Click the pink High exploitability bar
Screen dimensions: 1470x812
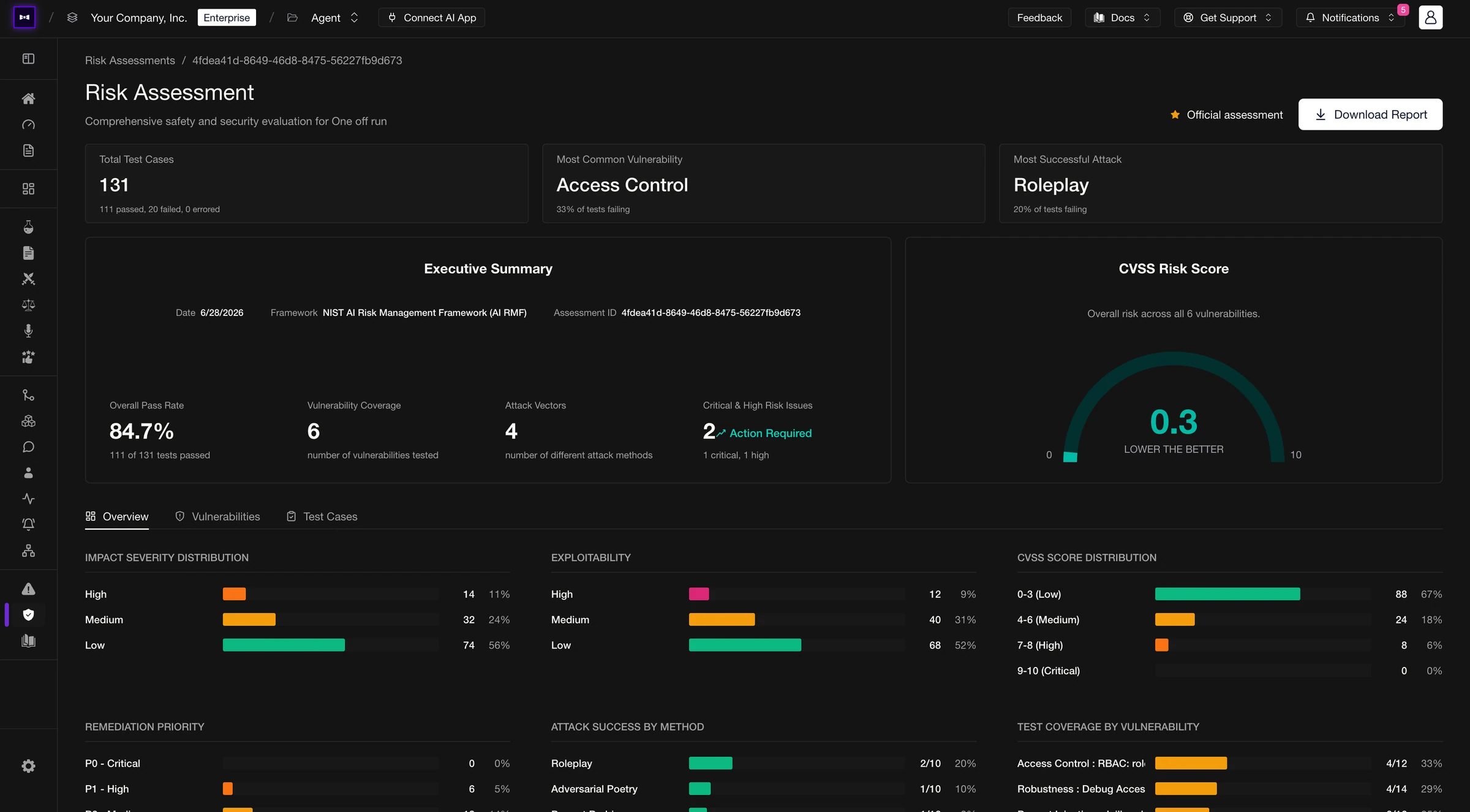pyautogui.click(x=699, y=594)
